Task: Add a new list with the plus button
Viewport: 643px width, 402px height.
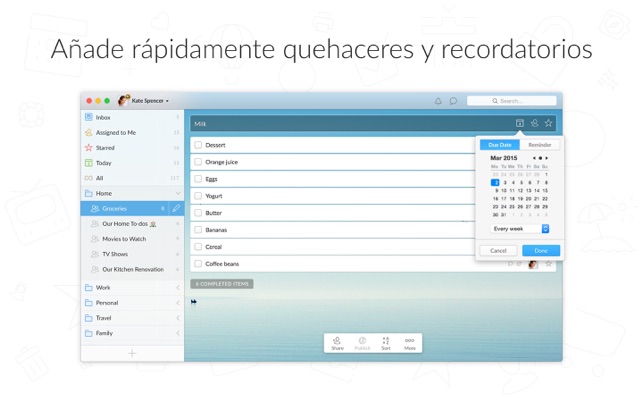Action: click(132, 353)
